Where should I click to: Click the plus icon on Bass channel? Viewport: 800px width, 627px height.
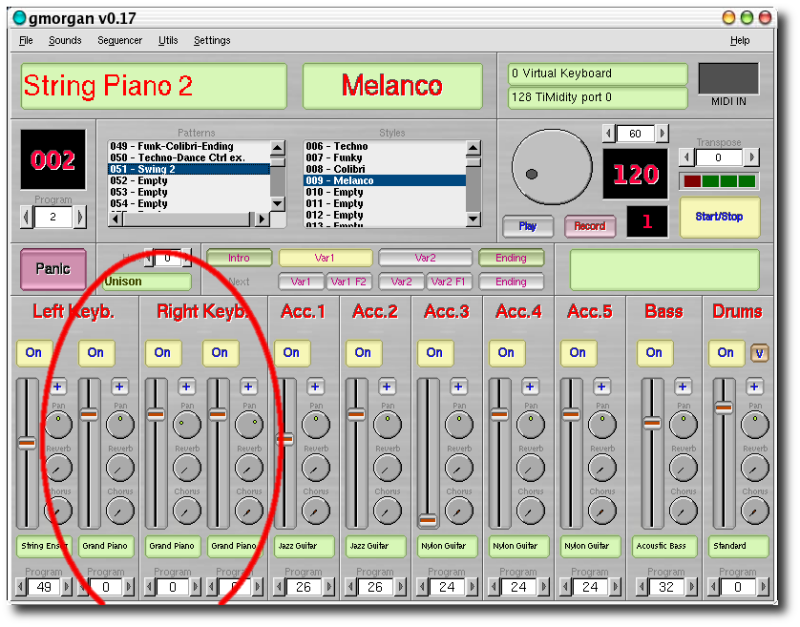tap(683, 387)
